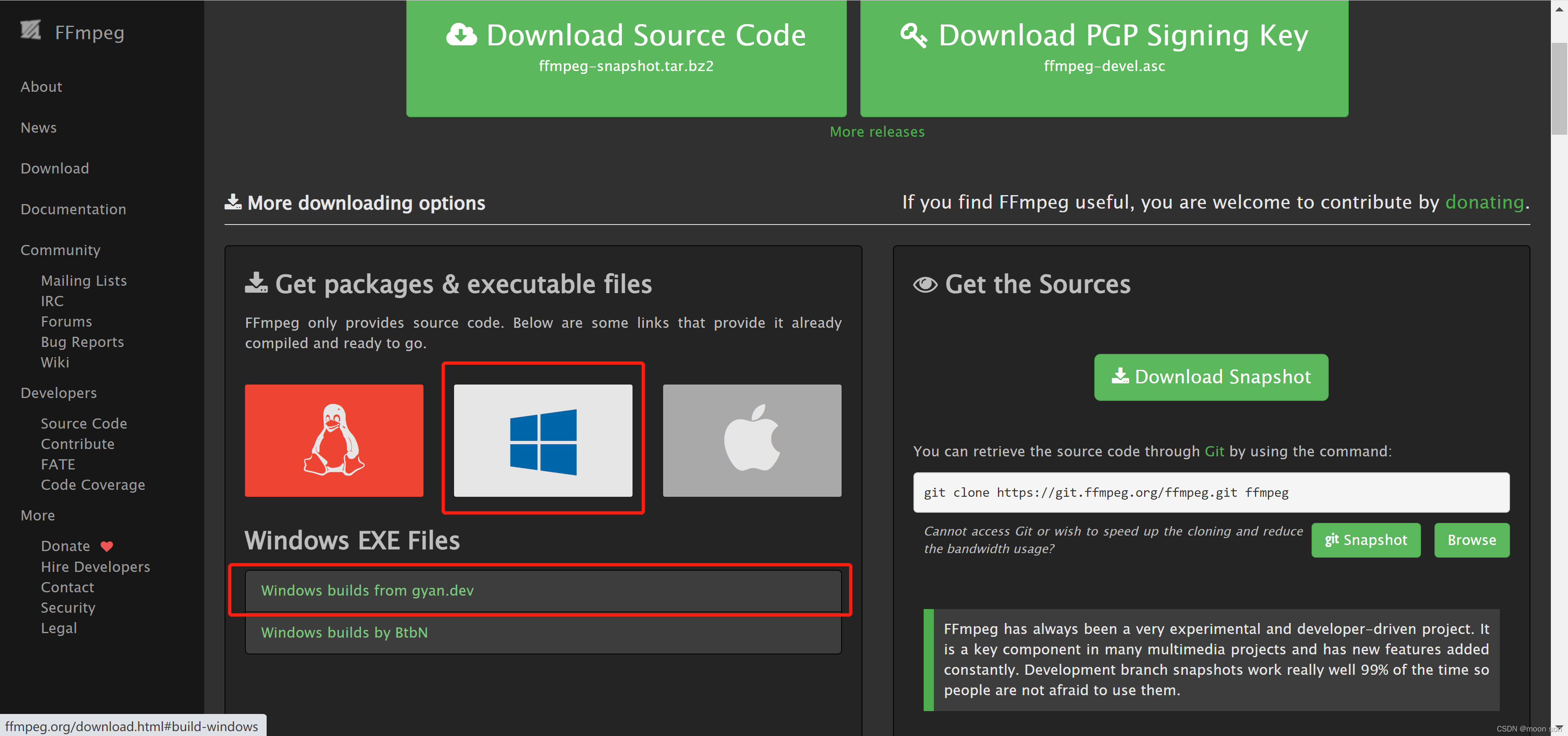The height and width of the screenshot is (736, 1568).
Task: Click the key icon on PGP Signing Key
Action: 914,35
